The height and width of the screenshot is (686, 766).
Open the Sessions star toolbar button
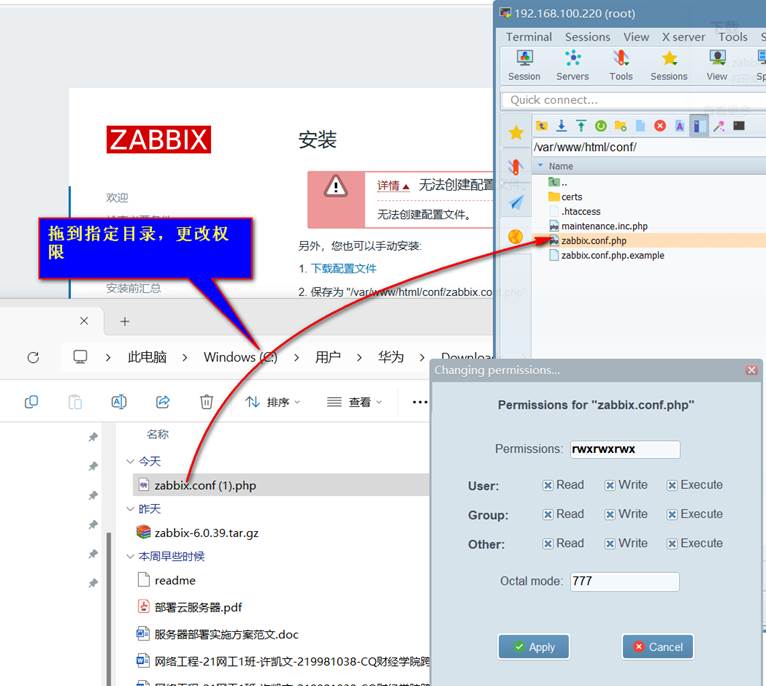click(669, 65)
